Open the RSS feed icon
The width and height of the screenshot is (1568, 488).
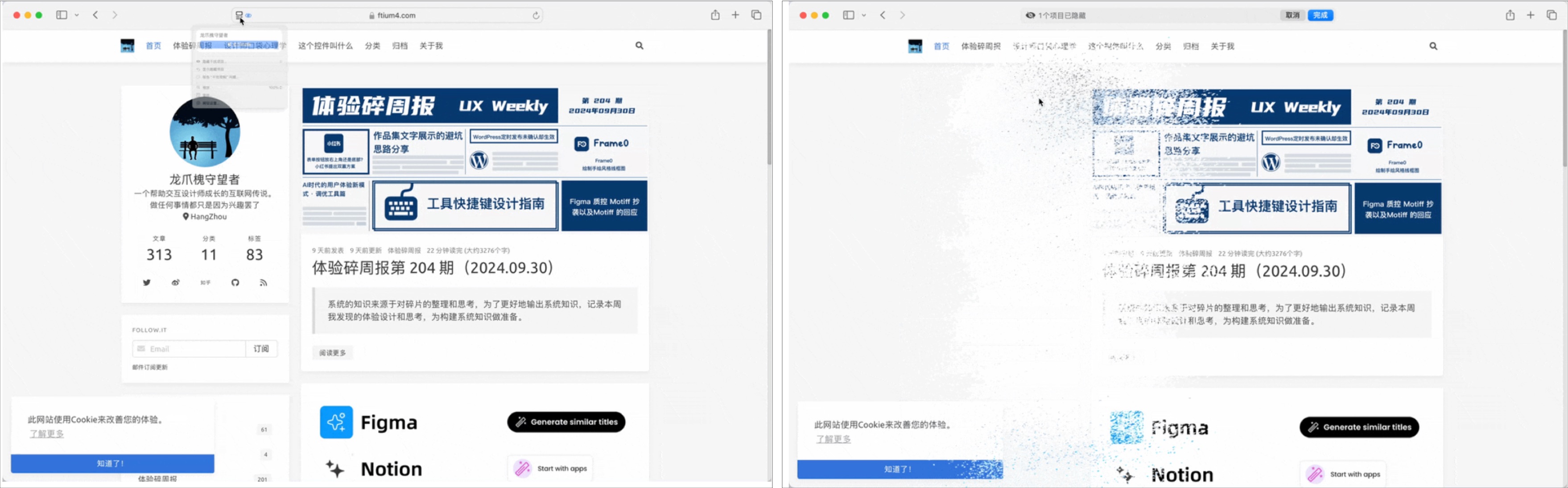pos(264,282)
